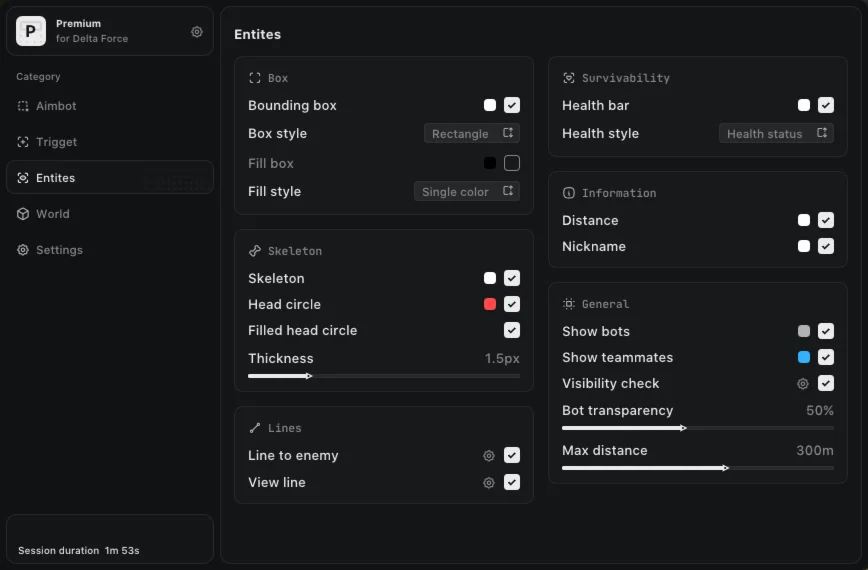Open Line to enemy gear settings
The image size is (868, 570).
489,455
